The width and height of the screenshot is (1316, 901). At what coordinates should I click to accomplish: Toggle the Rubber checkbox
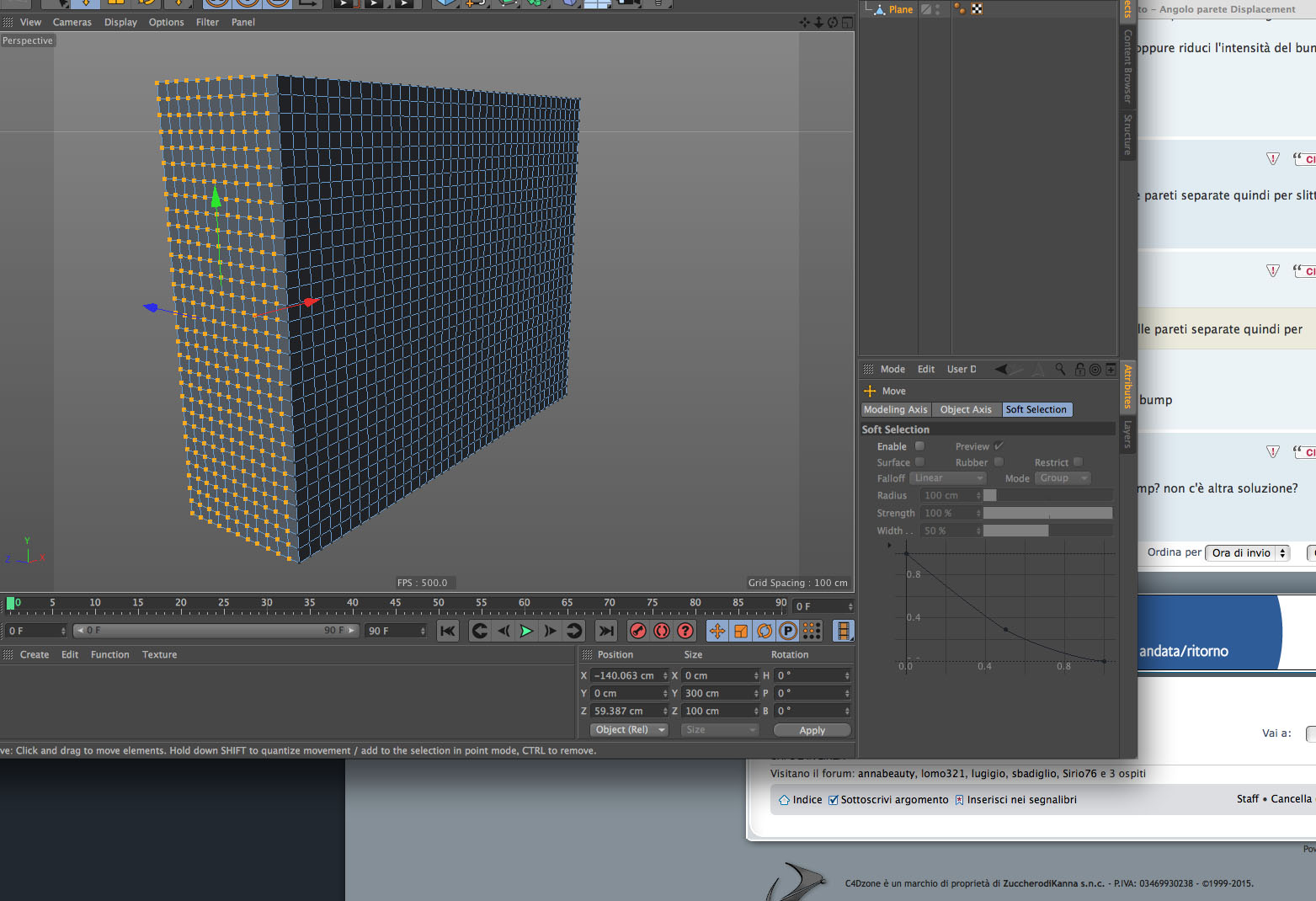coord(999,462)
